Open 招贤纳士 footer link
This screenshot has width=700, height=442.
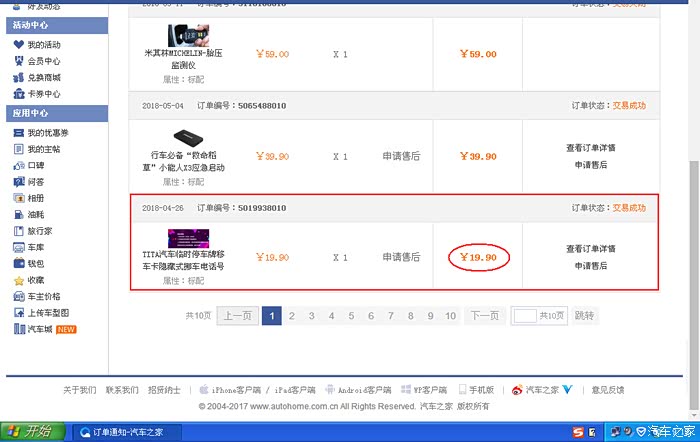(164, 390)
